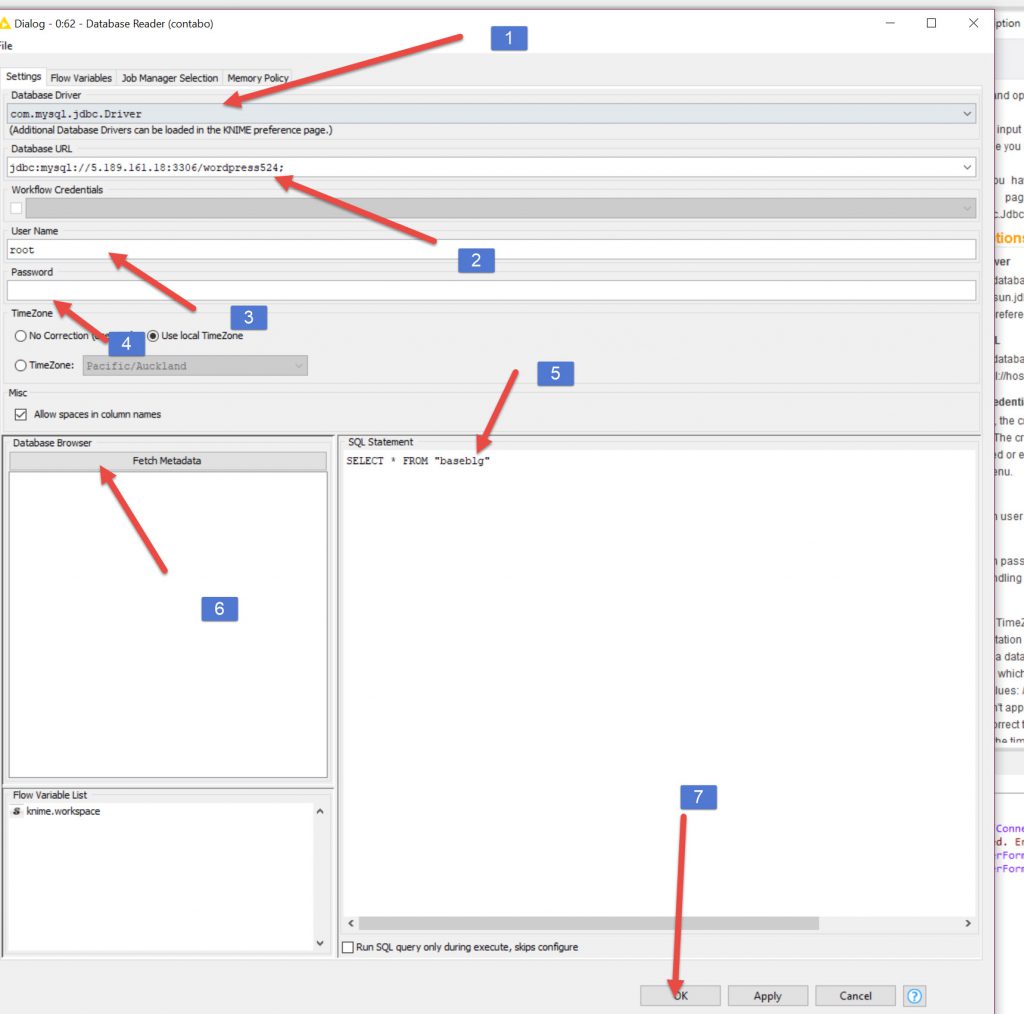
Task: Expand the Database Driver dropdown
Action: pyautogui.click(x=966, y=114)
